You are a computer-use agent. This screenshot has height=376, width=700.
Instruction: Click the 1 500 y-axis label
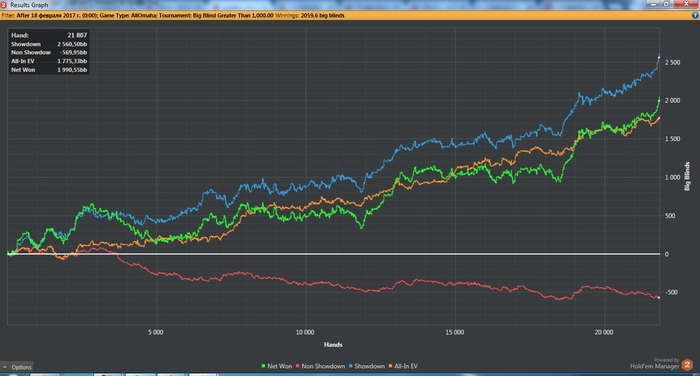click(x=673, y=139)
